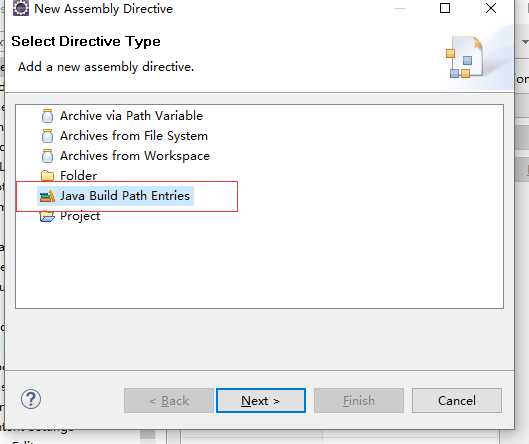Cancel the New Assembly Directive dialog

(457, 400)
